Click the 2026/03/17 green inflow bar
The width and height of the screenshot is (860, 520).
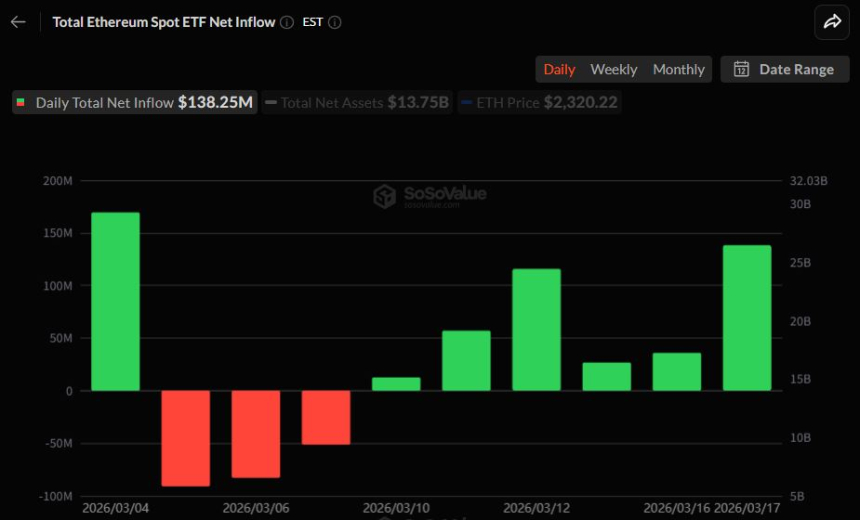tap(747, 318)
